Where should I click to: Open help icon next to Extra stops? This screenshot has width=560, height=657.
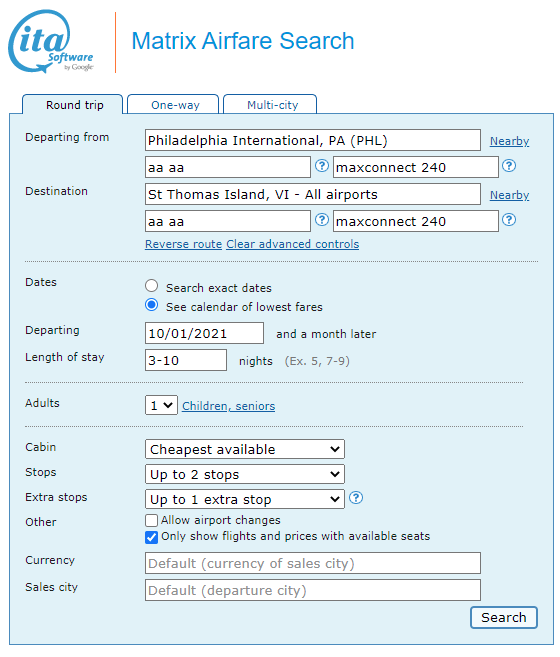pos(356,498)
